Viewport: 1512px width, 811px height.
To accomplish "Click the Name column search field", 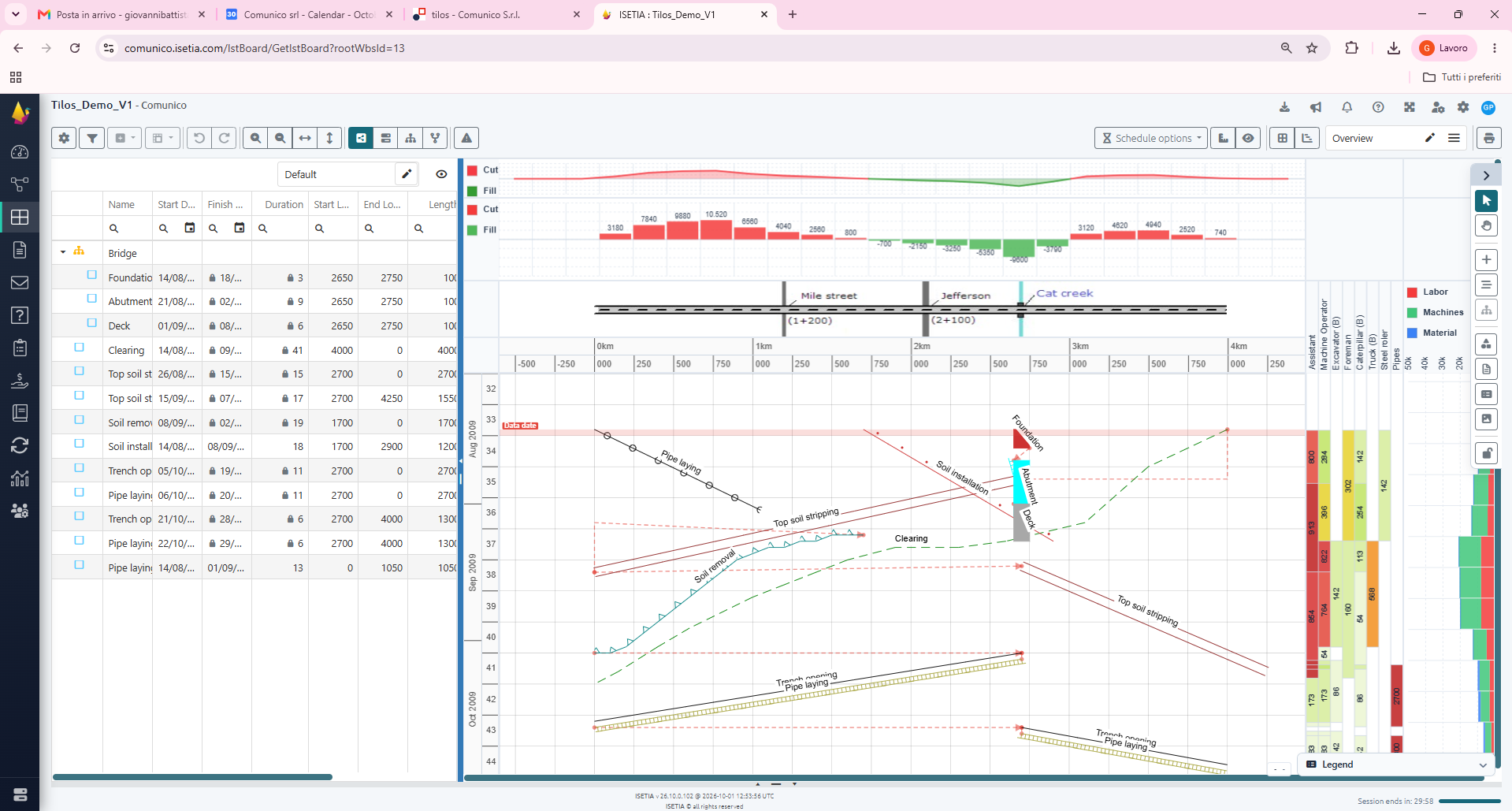I will tap(128, 228).
